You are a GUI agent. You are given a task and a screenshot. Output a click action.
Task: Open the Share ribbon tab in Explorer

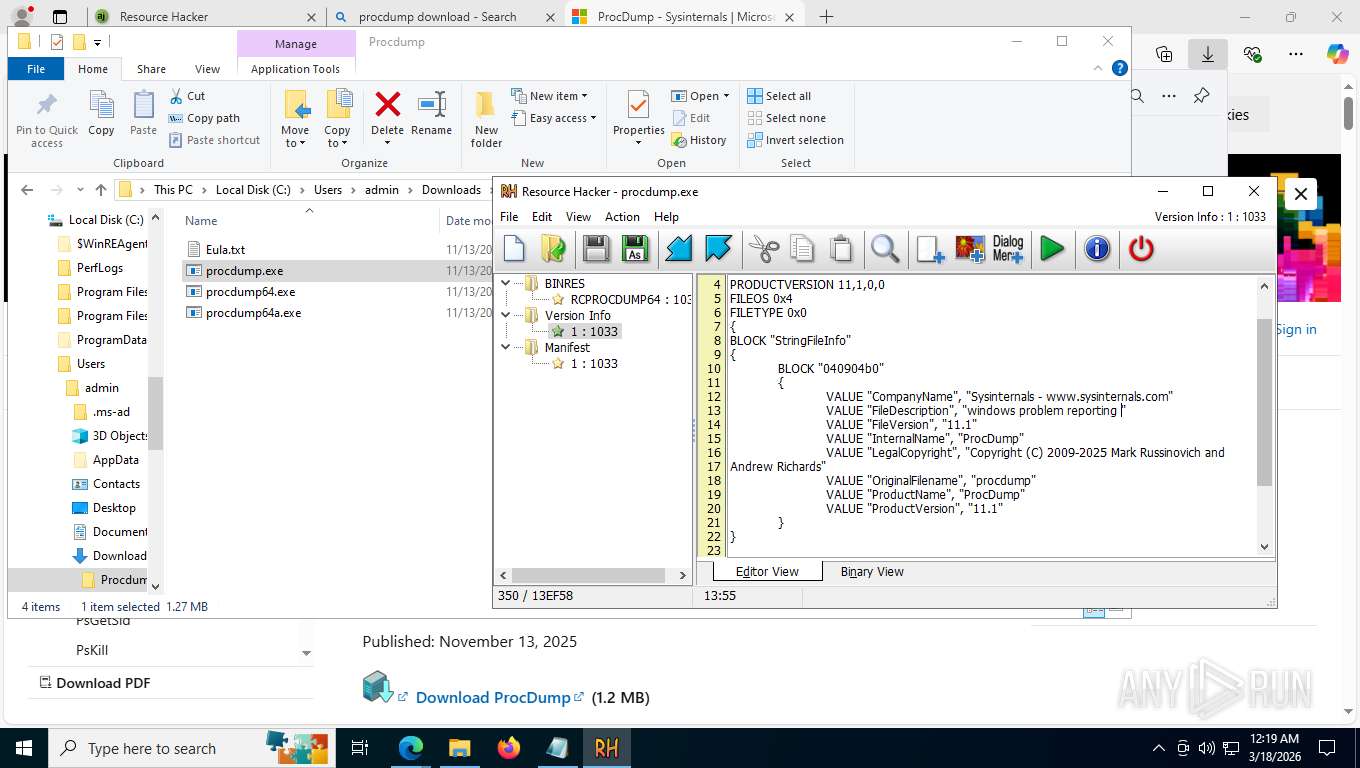pyautogui.click(x=151, y=69)
